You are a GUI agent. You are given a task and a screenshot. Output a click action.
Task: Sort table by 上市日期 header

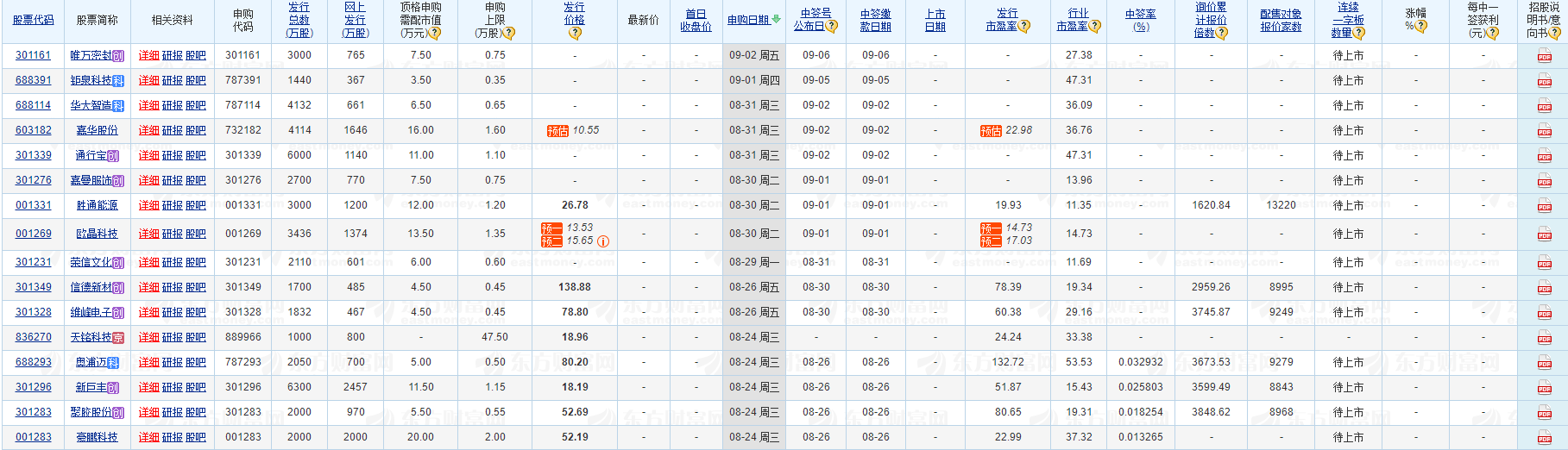tap(935, 20)
